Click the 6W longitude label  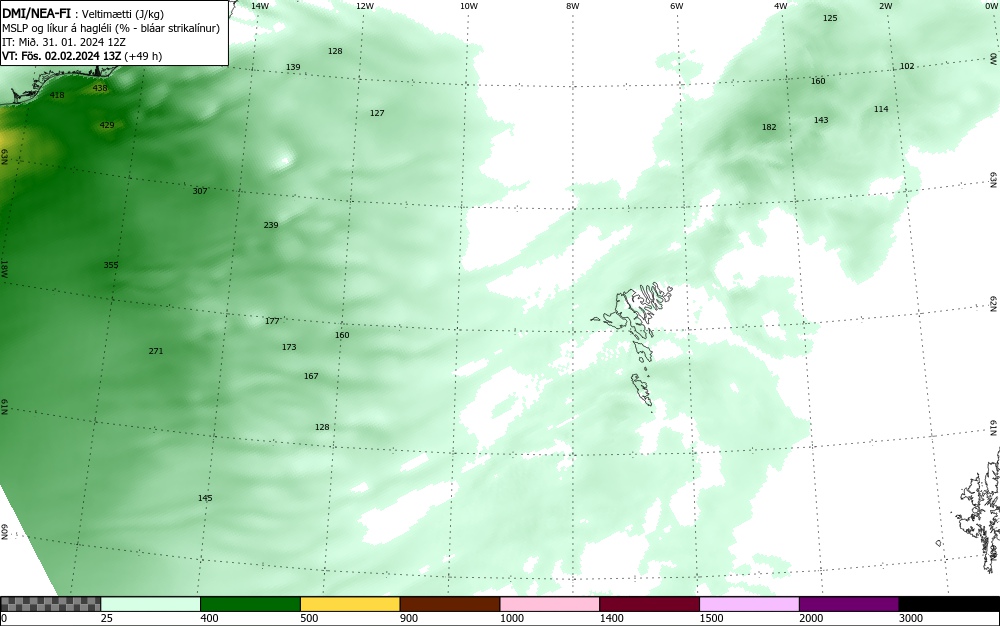pyautogui.click(x=677, y=6)
